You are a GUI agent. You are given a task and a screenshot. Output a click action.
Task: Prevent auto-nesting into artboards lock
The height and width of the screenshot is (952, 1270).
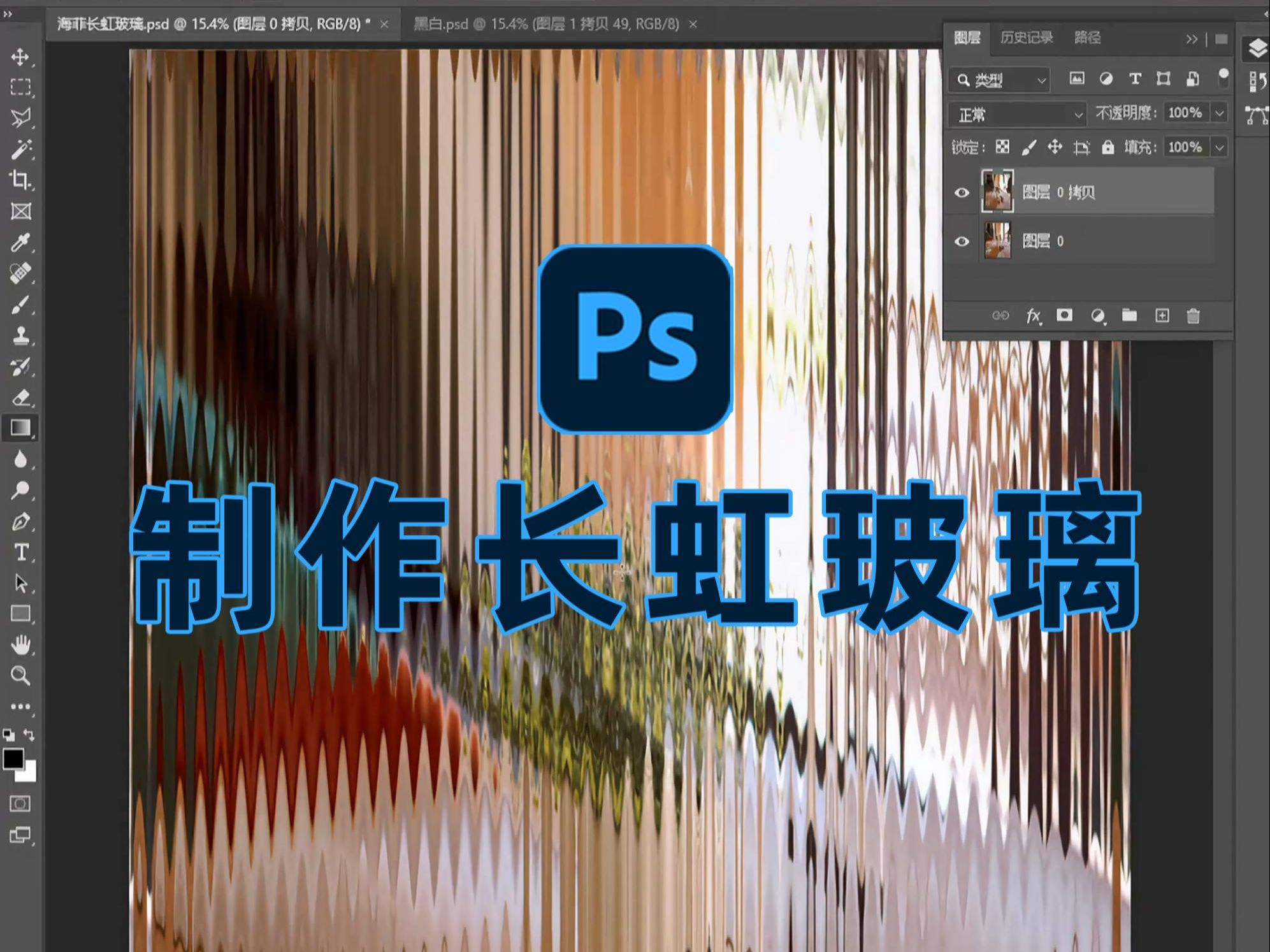tap(1081, 148)
